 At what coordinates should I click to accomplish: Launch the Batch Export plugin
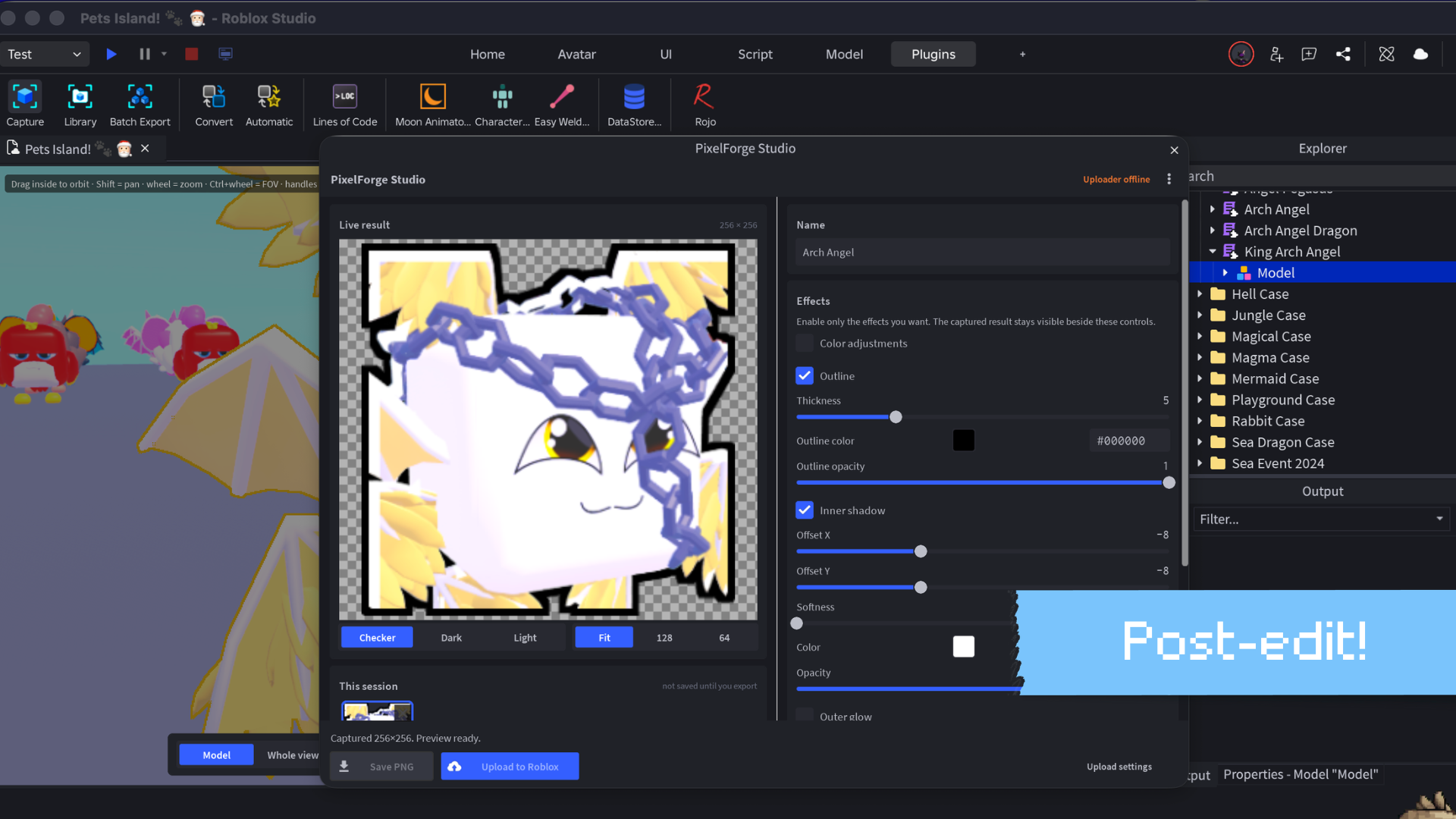140,105
